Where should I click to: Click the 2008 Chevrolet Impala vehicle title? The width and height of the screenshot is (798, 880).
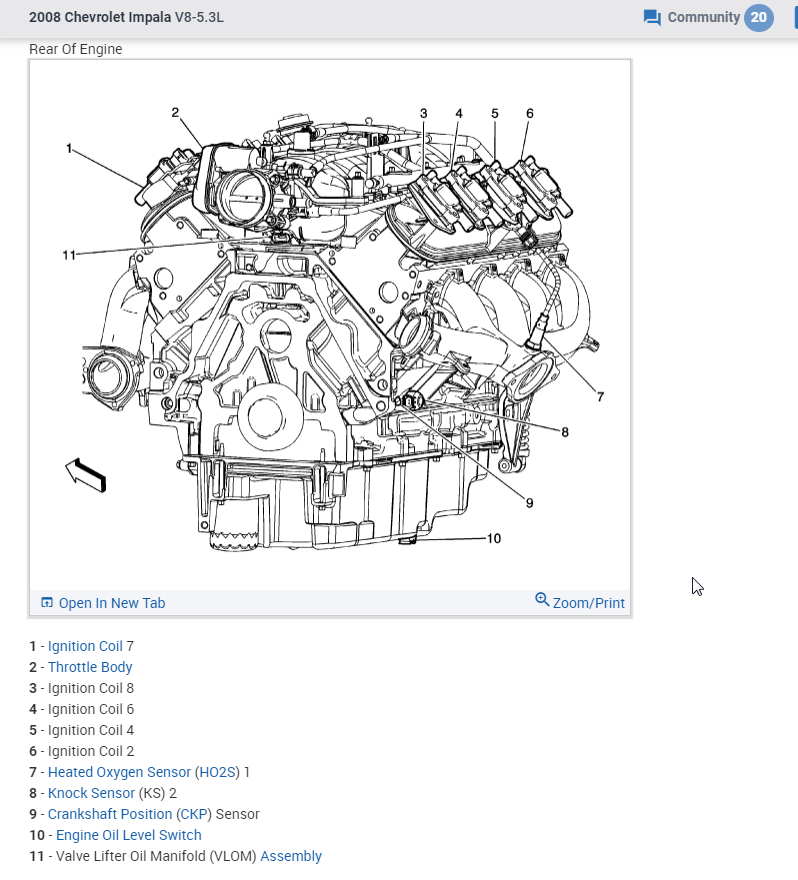click(x=100, y=17)
